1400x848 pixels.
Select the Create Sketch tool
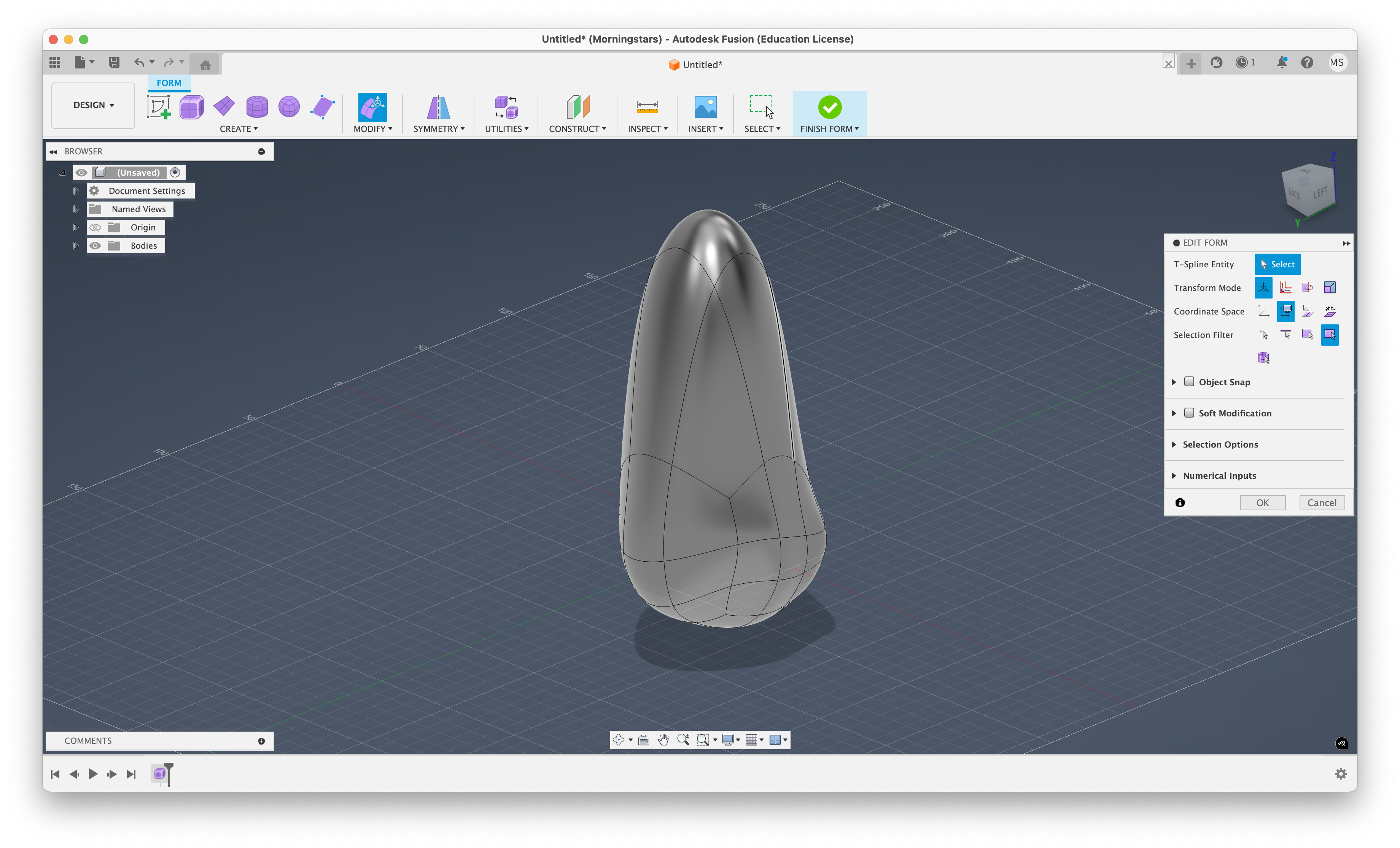coord(159,107)
